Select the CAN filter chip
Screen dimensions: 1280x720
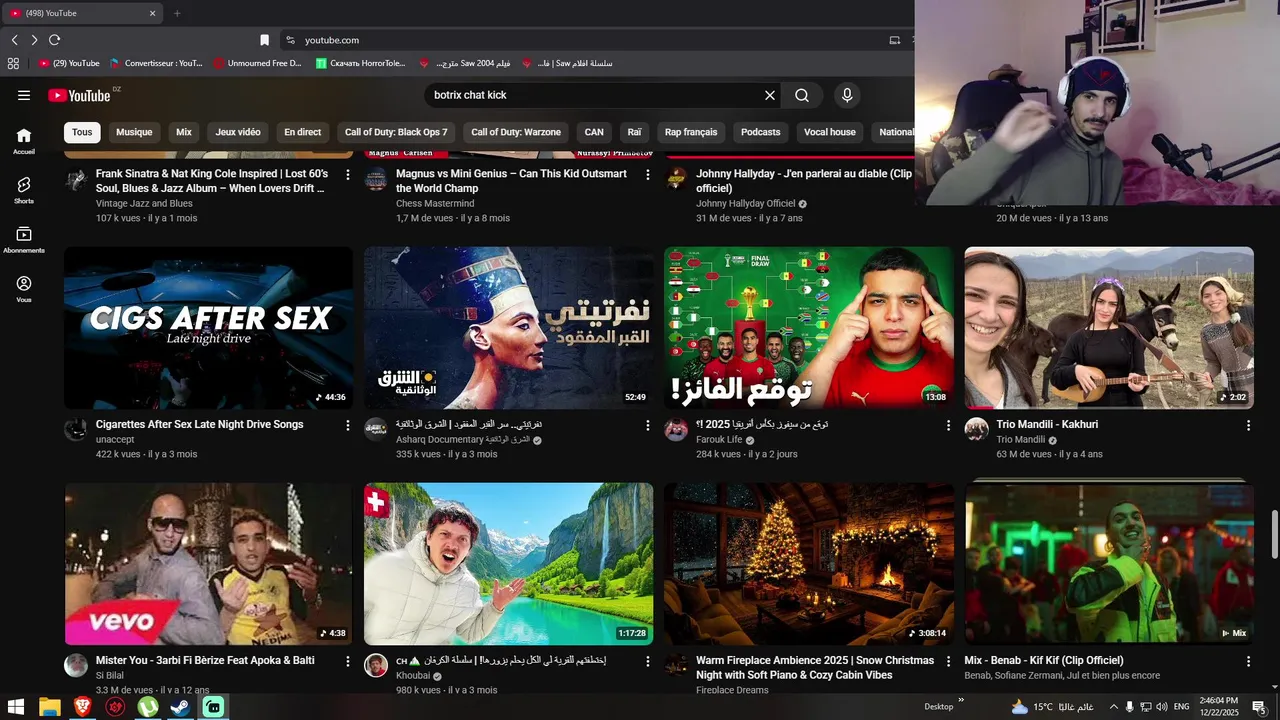[594, 132]
